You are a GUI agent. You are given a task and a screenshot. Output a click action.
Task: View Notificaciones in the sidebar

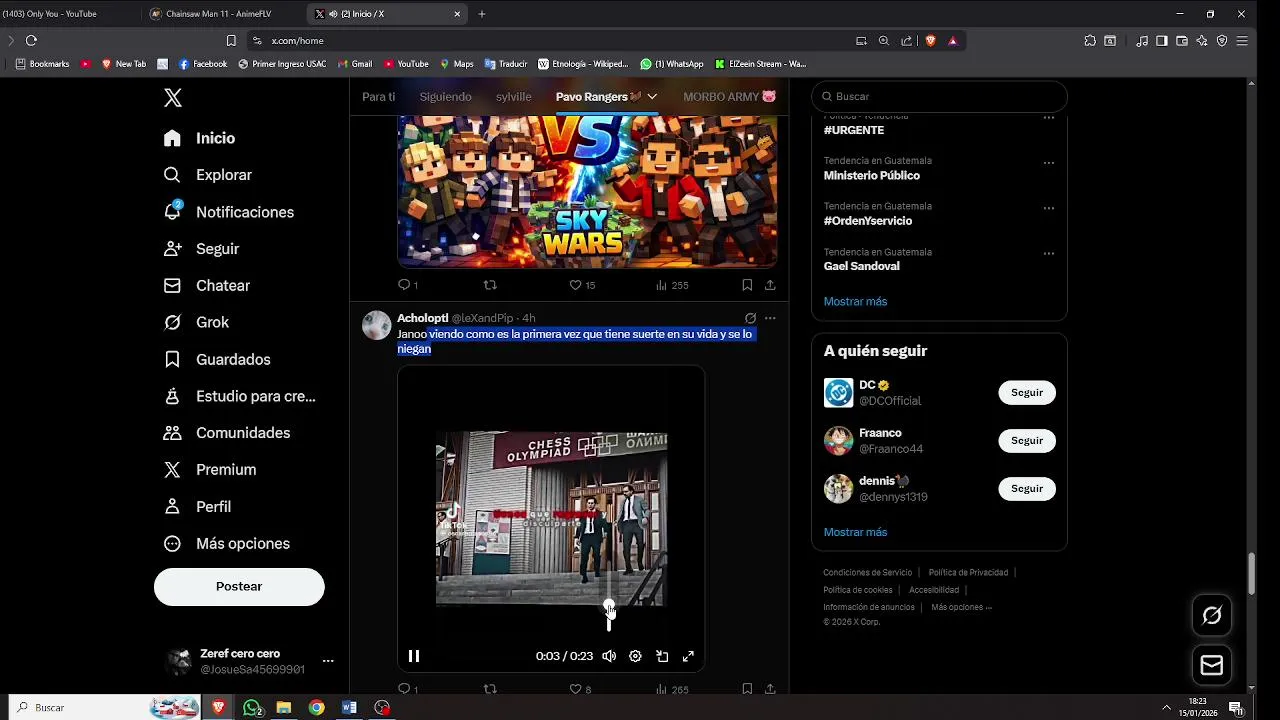[229, 212]
